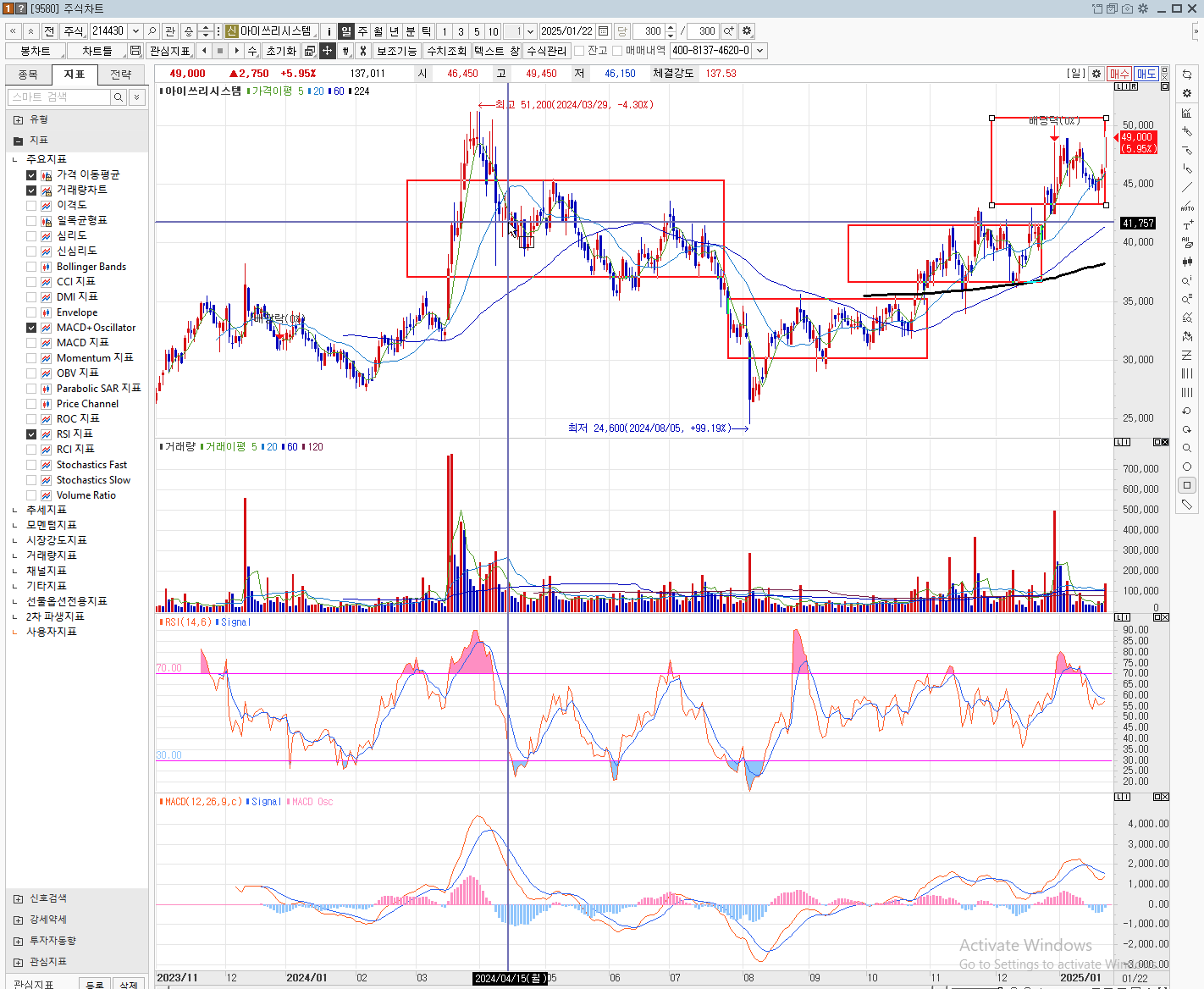Uncheck the RSI 지표 indicator

[31, 434]
